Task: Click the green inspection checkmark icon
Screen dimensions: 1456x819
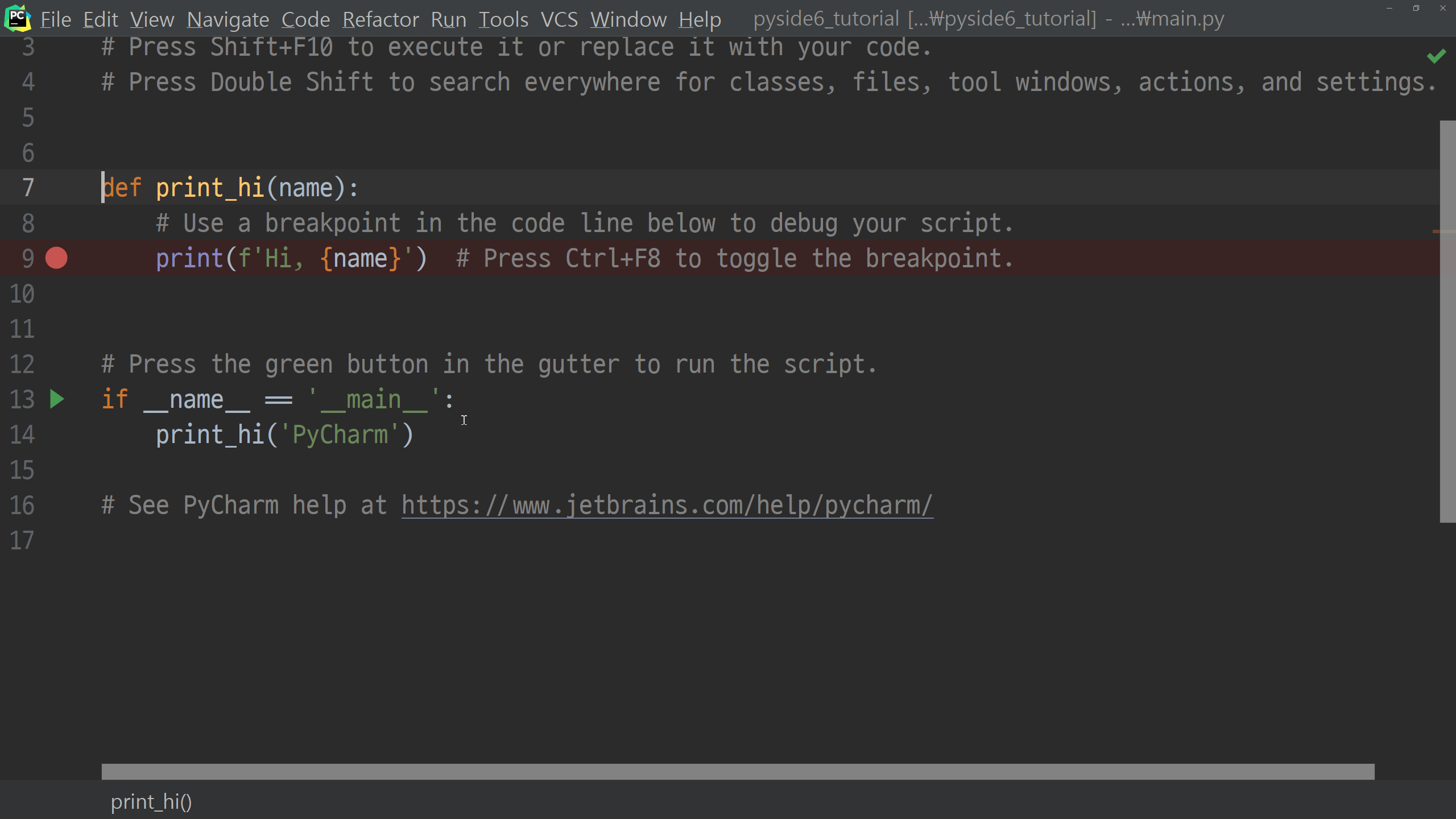Action: point(1436,56)
